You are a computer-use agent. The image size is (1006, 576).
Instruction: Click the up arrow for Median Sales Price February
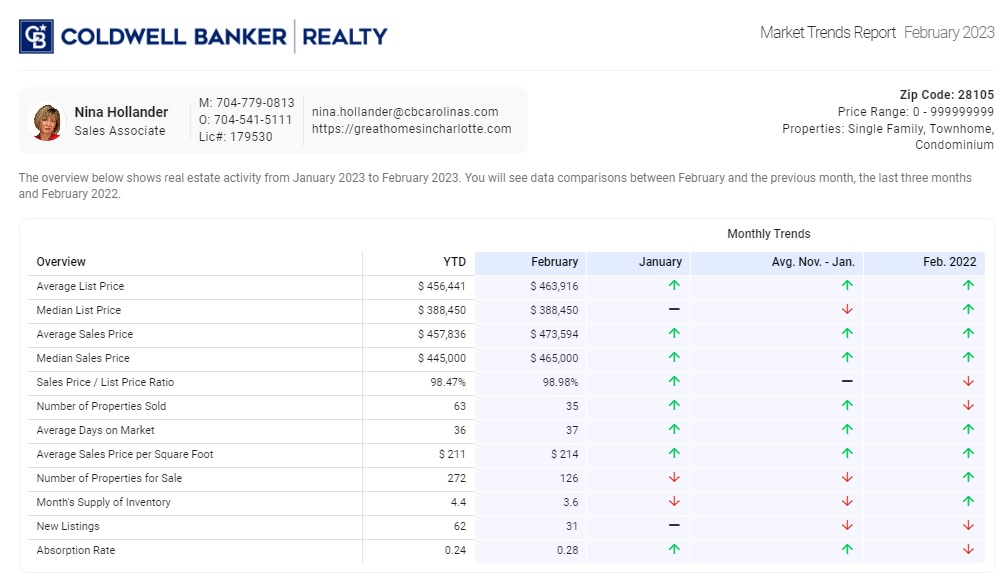click(674, 358)
